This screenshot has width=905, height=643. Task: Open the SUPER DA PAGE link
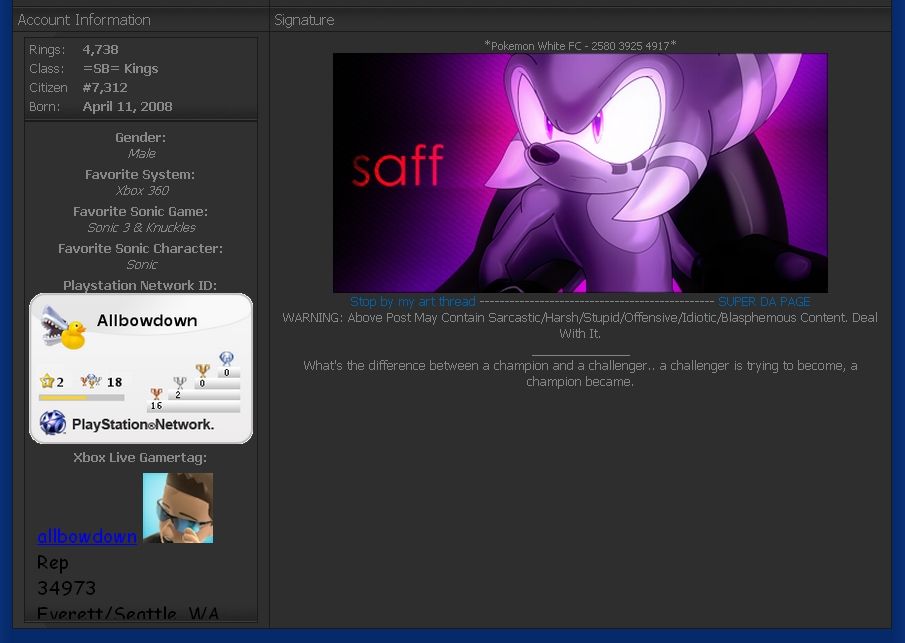pos(764,301)
